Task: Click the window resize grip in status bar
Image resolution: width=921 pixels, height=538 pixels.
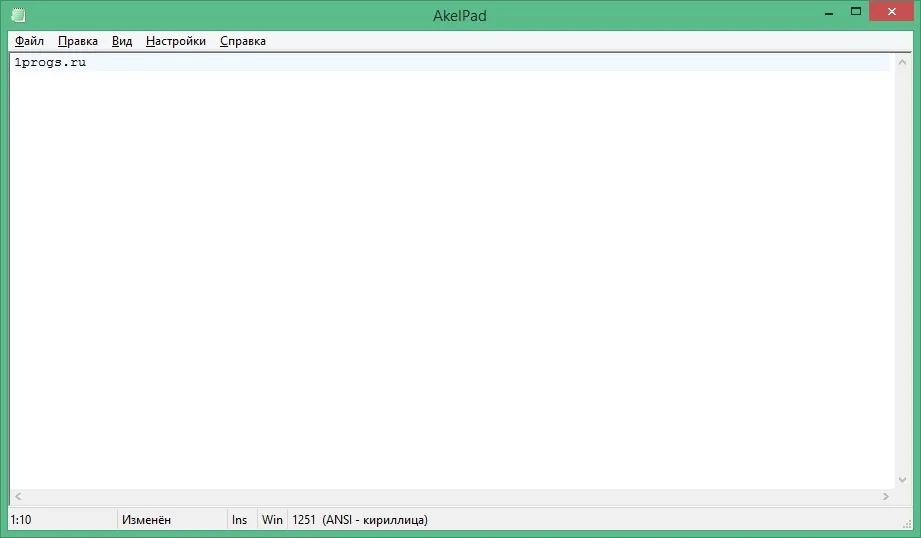Action: click(x=906, y=523)
